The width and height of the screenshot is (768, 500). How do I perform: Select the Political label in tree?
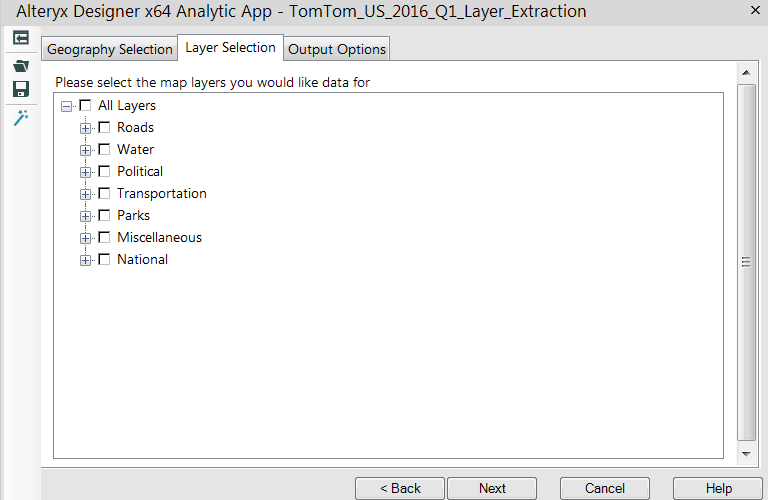pyautogui.click(x=140, y=171)
